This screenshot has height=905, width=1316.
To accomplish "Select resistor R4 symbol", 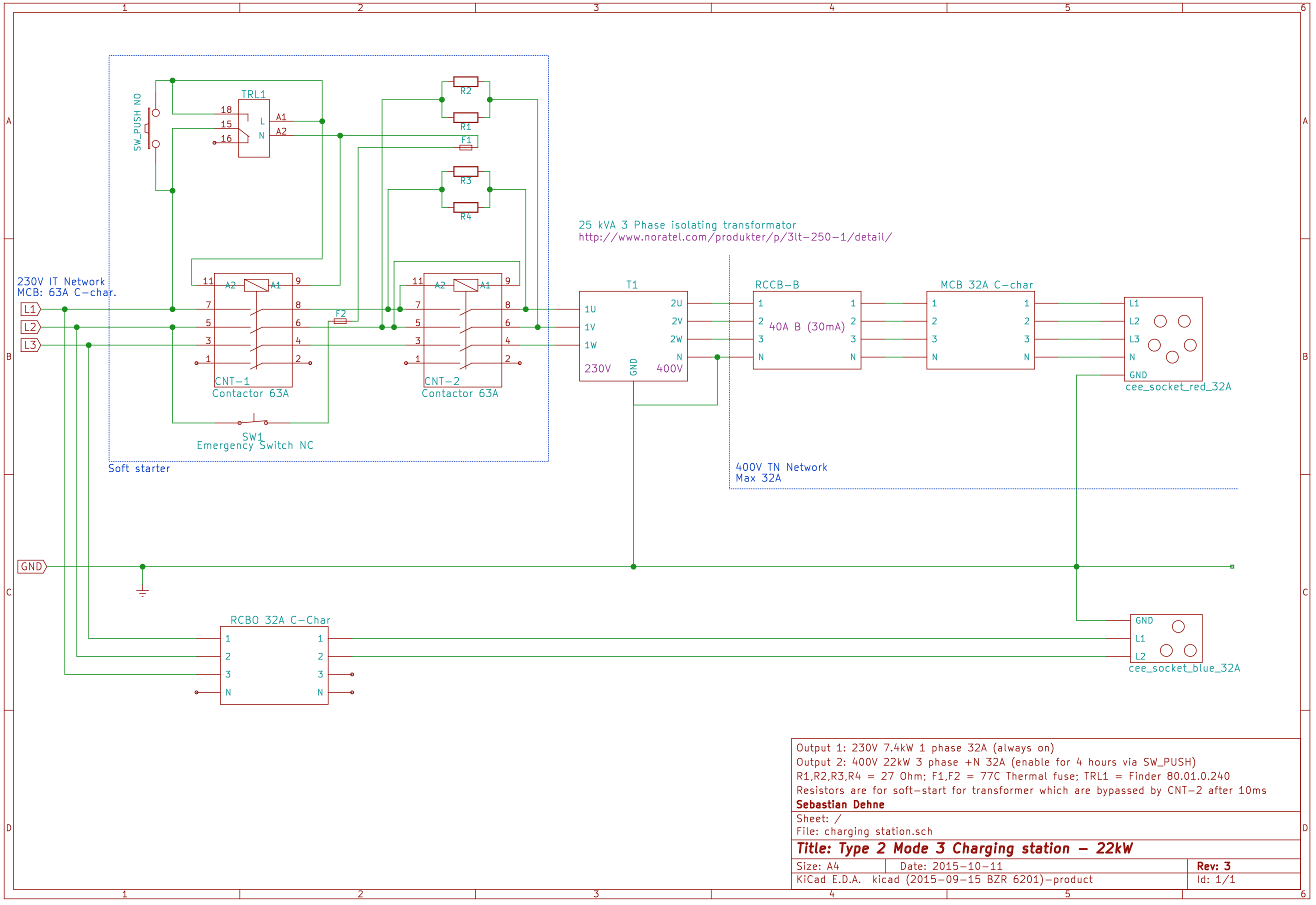I will pyautogui.click(x=465, y=207).
